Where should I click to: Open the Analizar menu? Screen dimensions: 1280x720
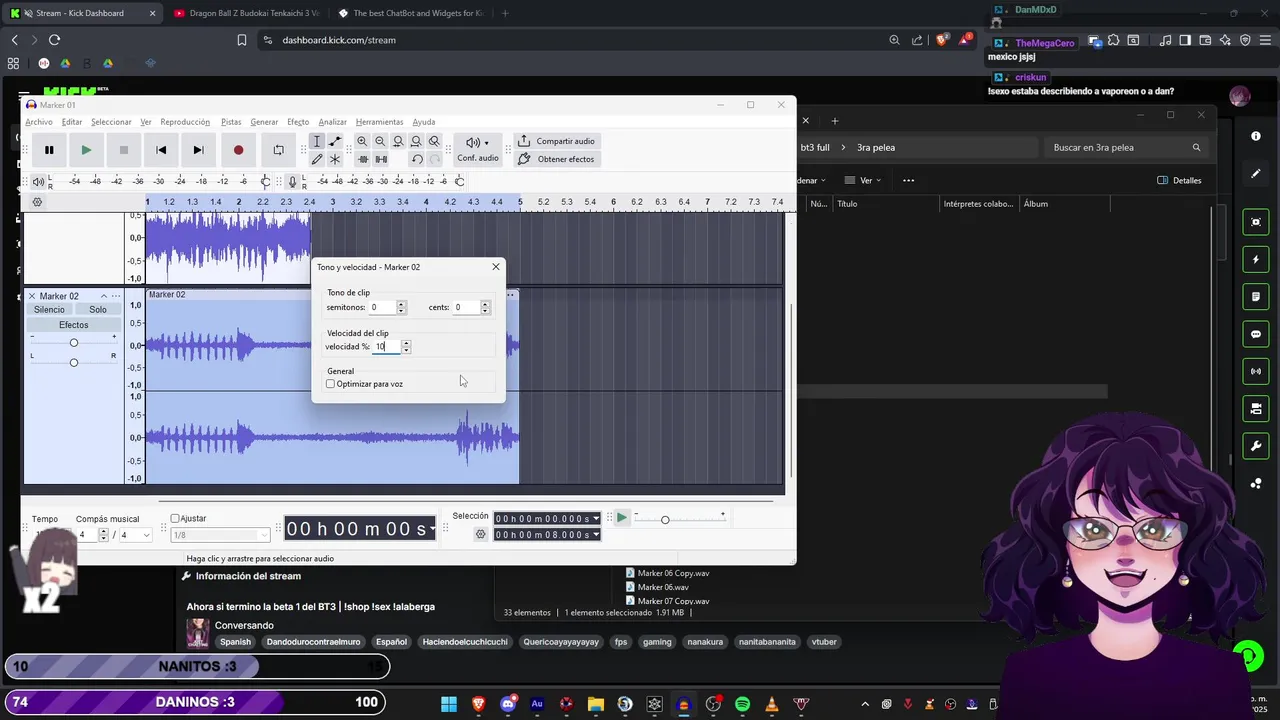click(332, 122)
